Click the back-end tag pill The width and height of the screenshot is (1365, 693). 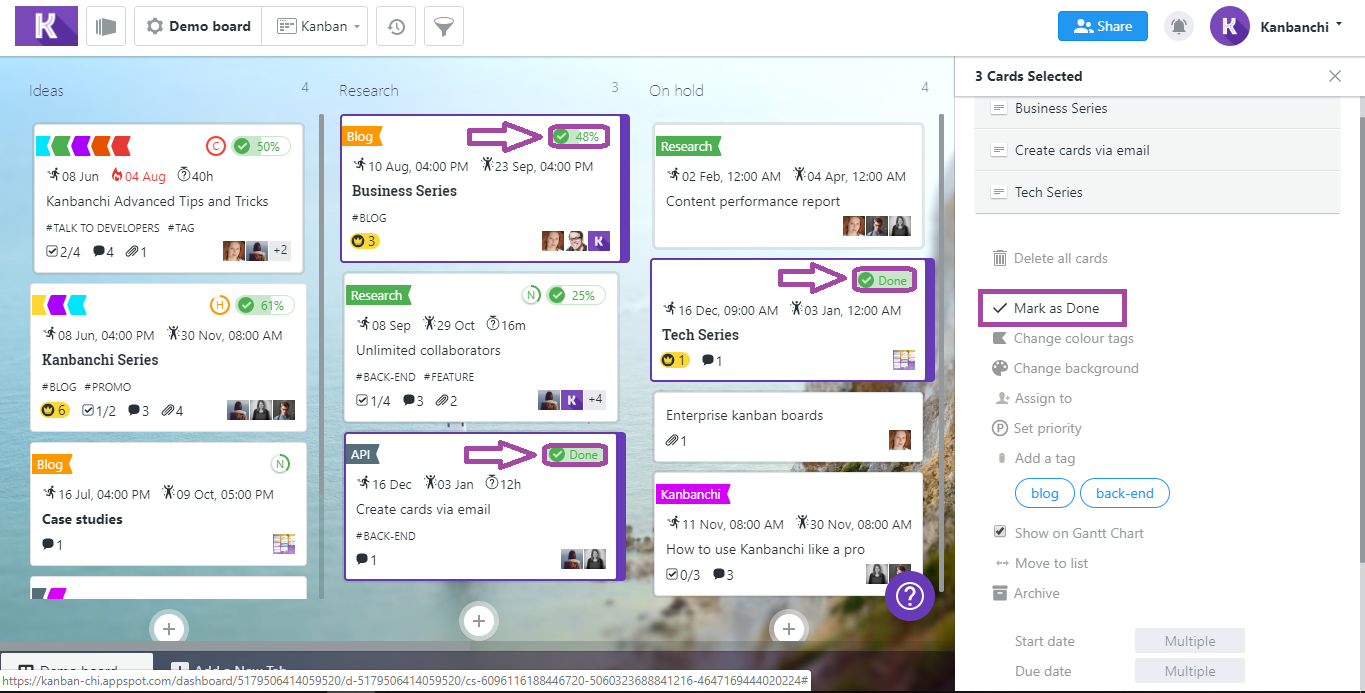point(1125,493)
